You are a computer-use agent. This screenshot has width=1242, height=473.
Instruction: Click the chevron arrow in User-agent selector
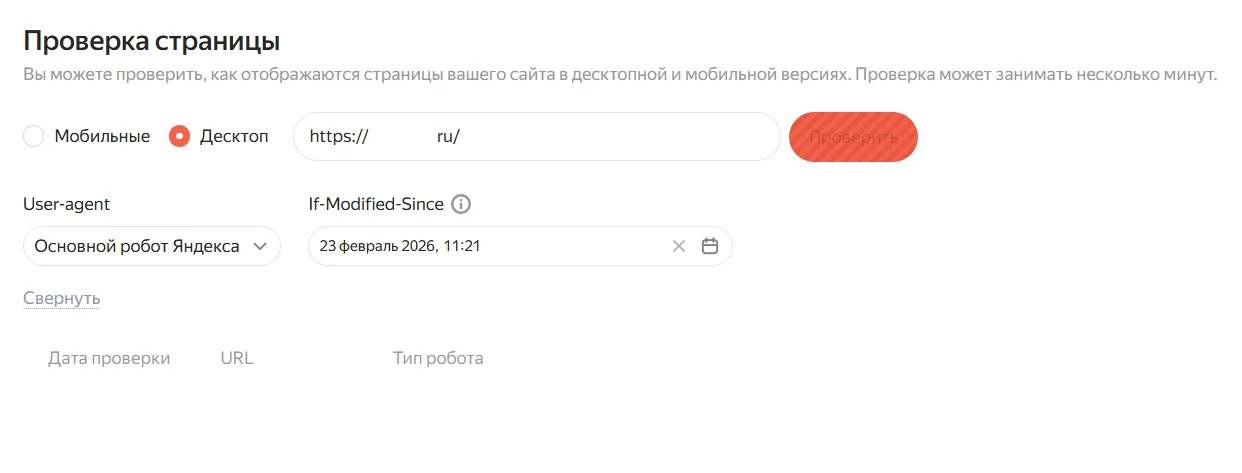click(260, 246)
